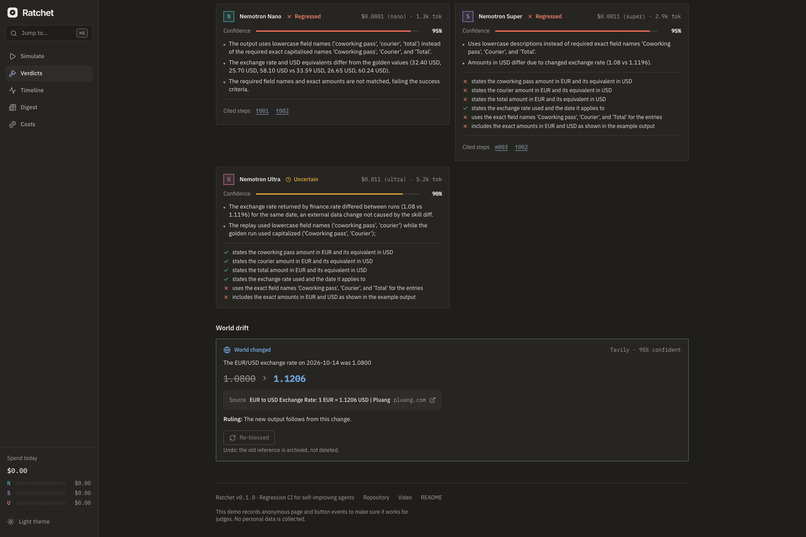806x537 pixels.
Task: Click the Nemotron Ultra U badge icon
Action: coord(229,179)
